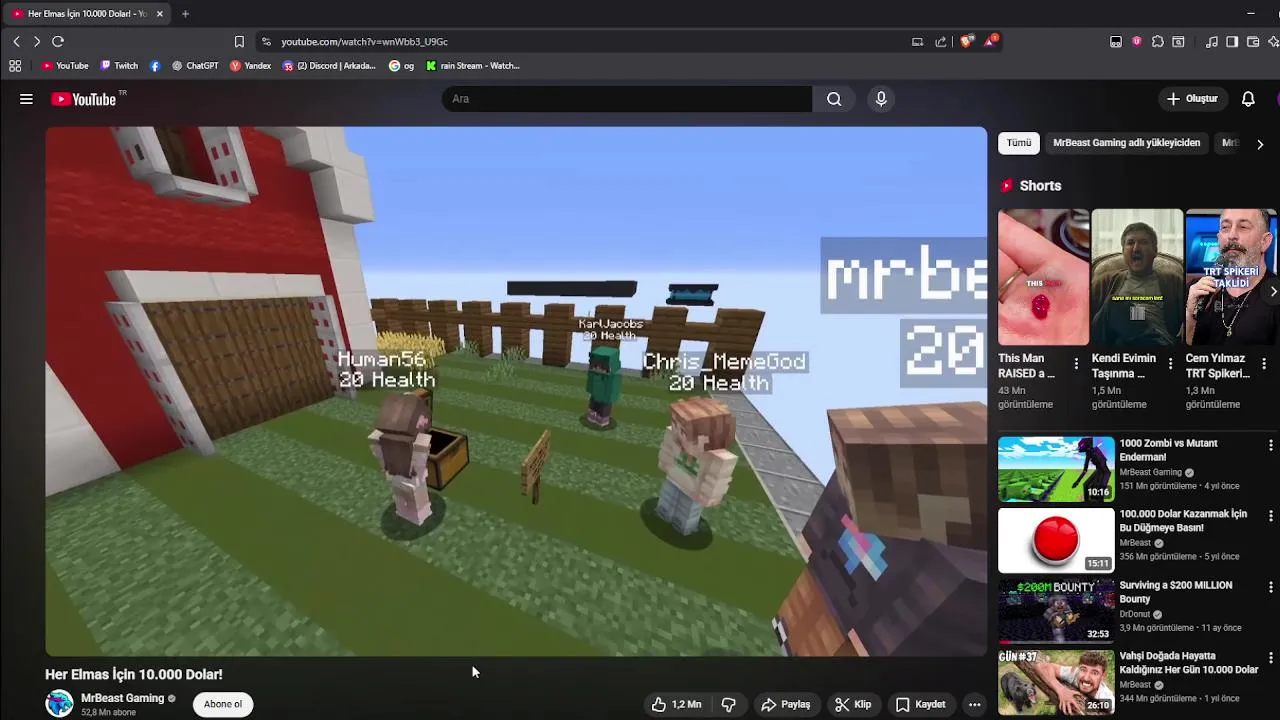Open YouTube notifications bell
1280x720 pixels.
(x=1248, y=99)
